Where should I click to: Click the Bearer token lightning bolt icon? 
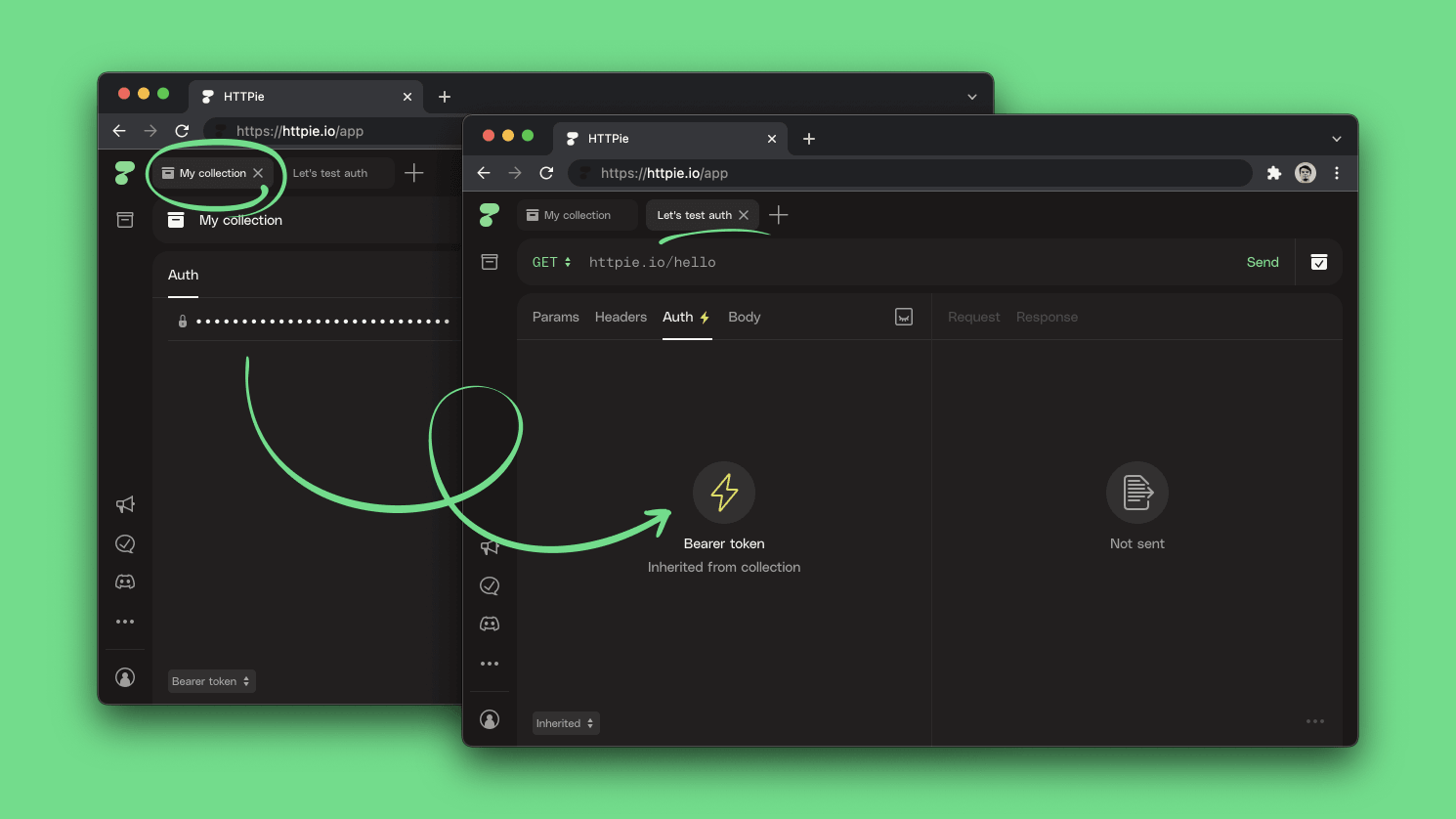724,493
